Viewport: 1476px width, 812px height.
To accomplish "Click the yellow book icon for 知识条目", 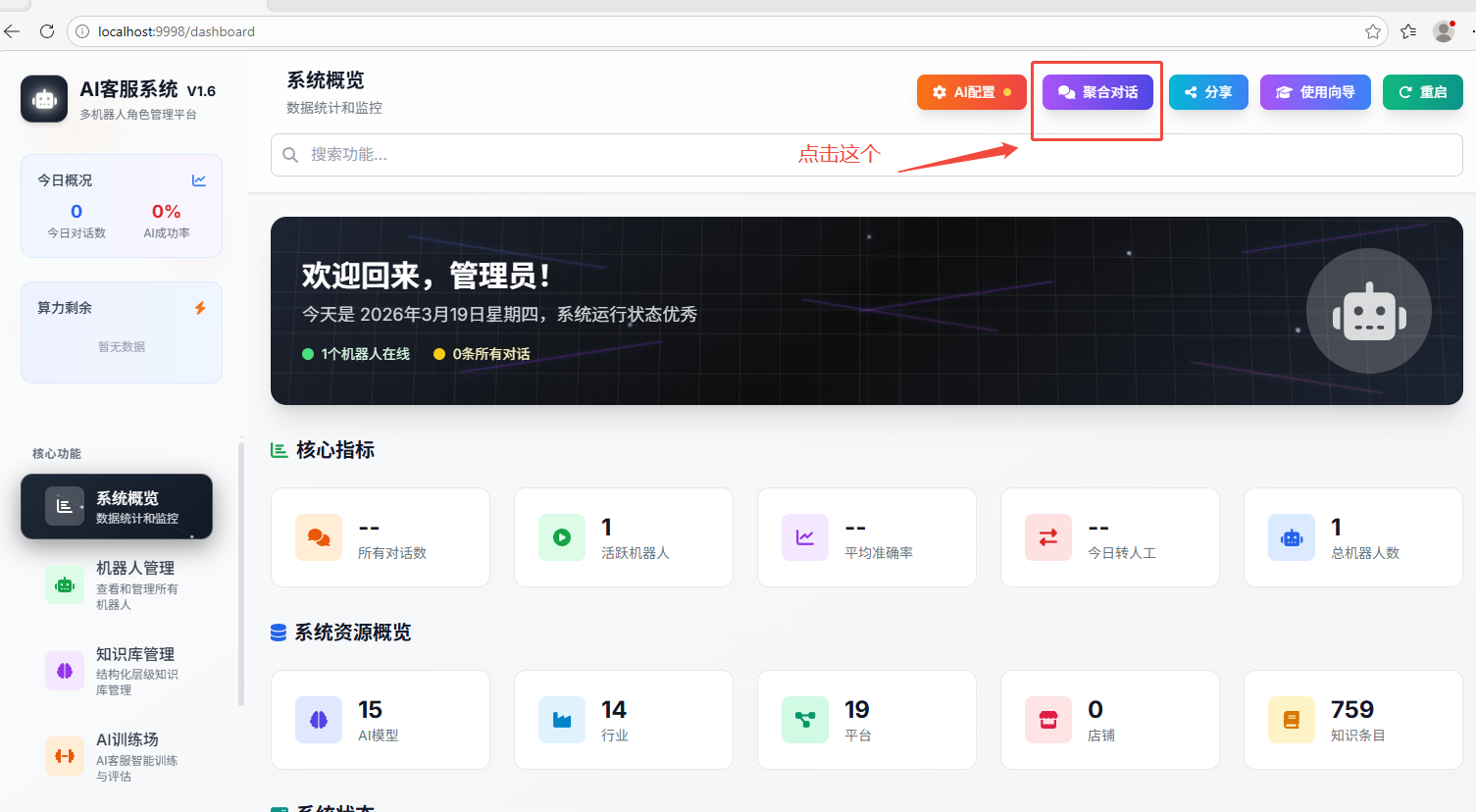I will (1292, 720).
